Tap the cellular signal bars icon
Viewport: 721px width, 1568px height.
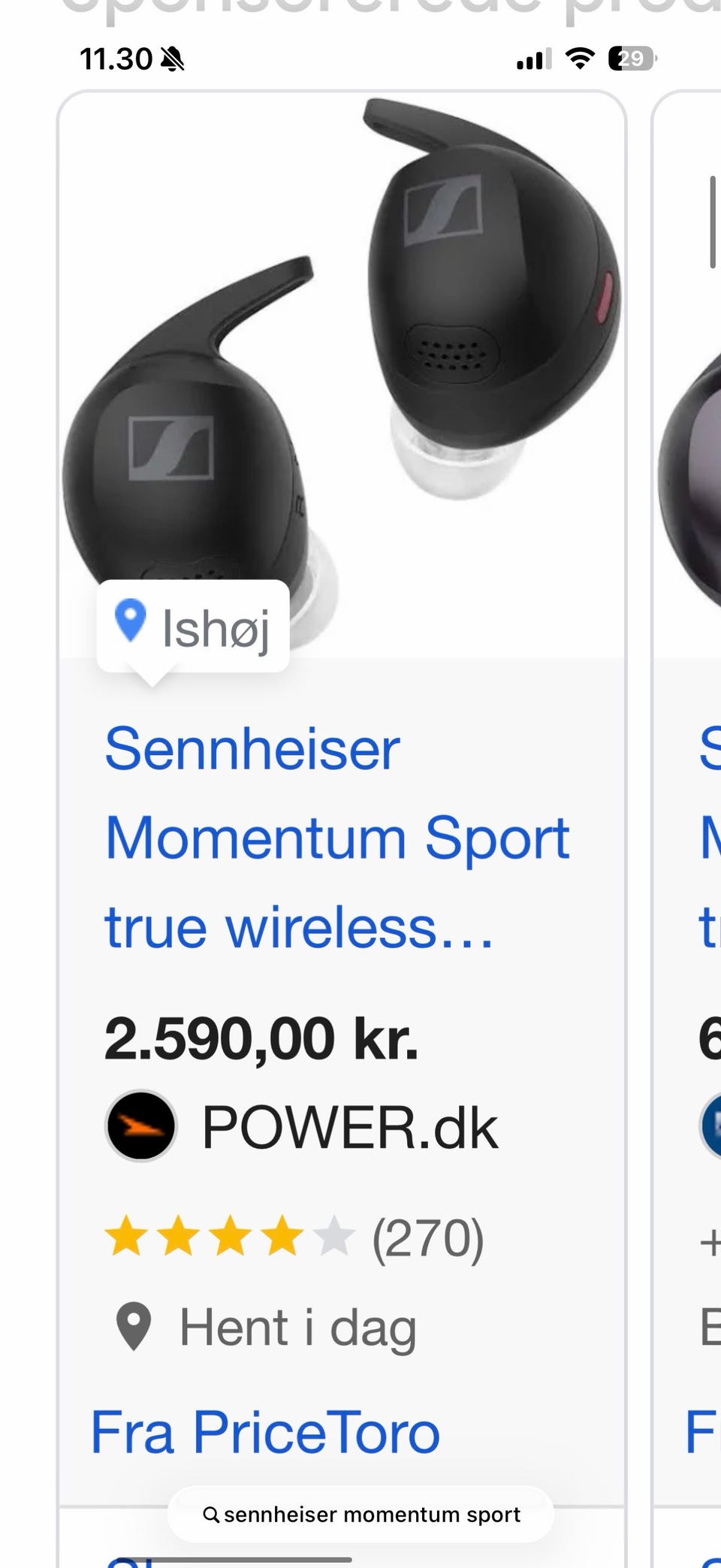coord(534,58)
